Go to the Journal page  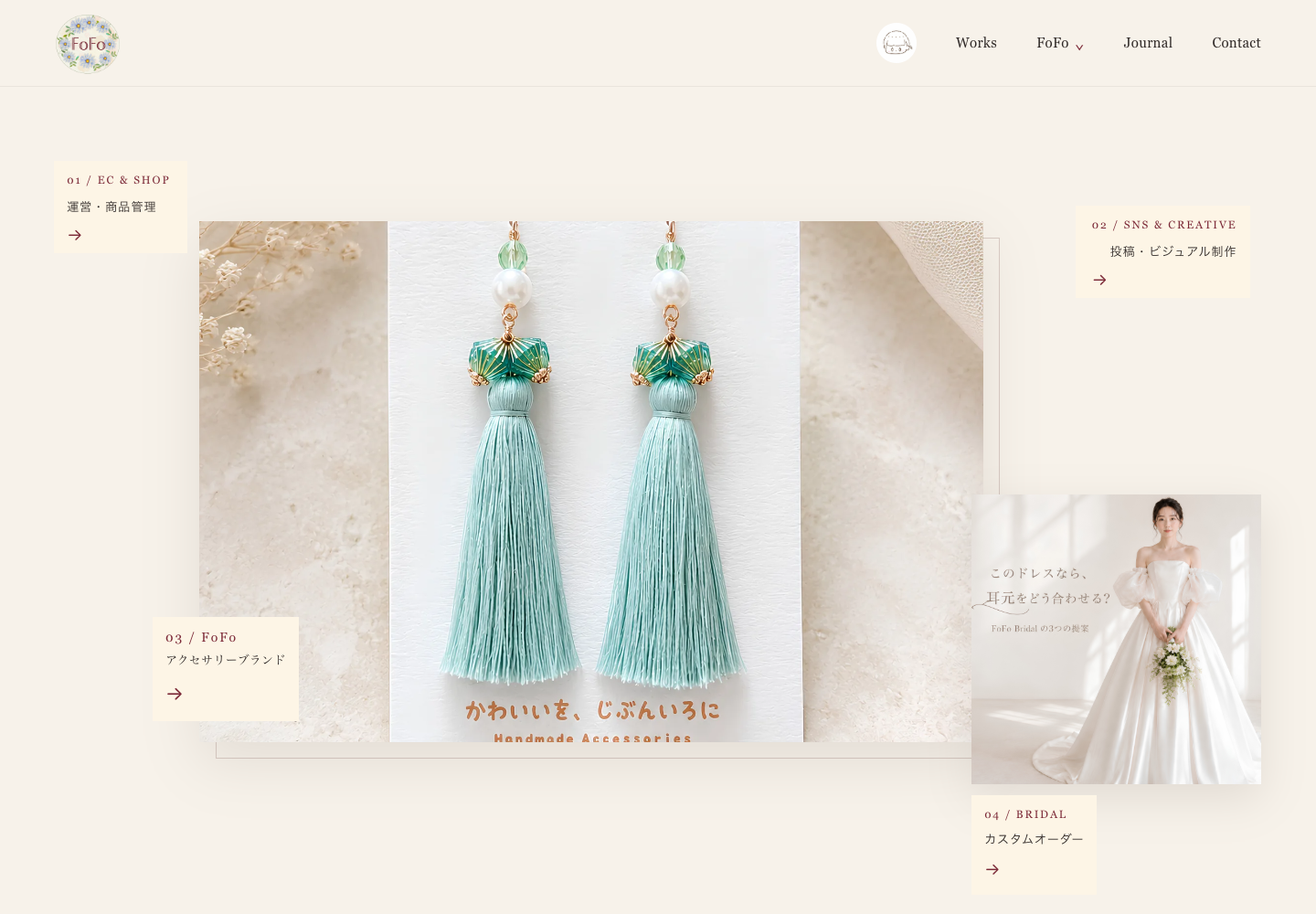coord(1148,43)
